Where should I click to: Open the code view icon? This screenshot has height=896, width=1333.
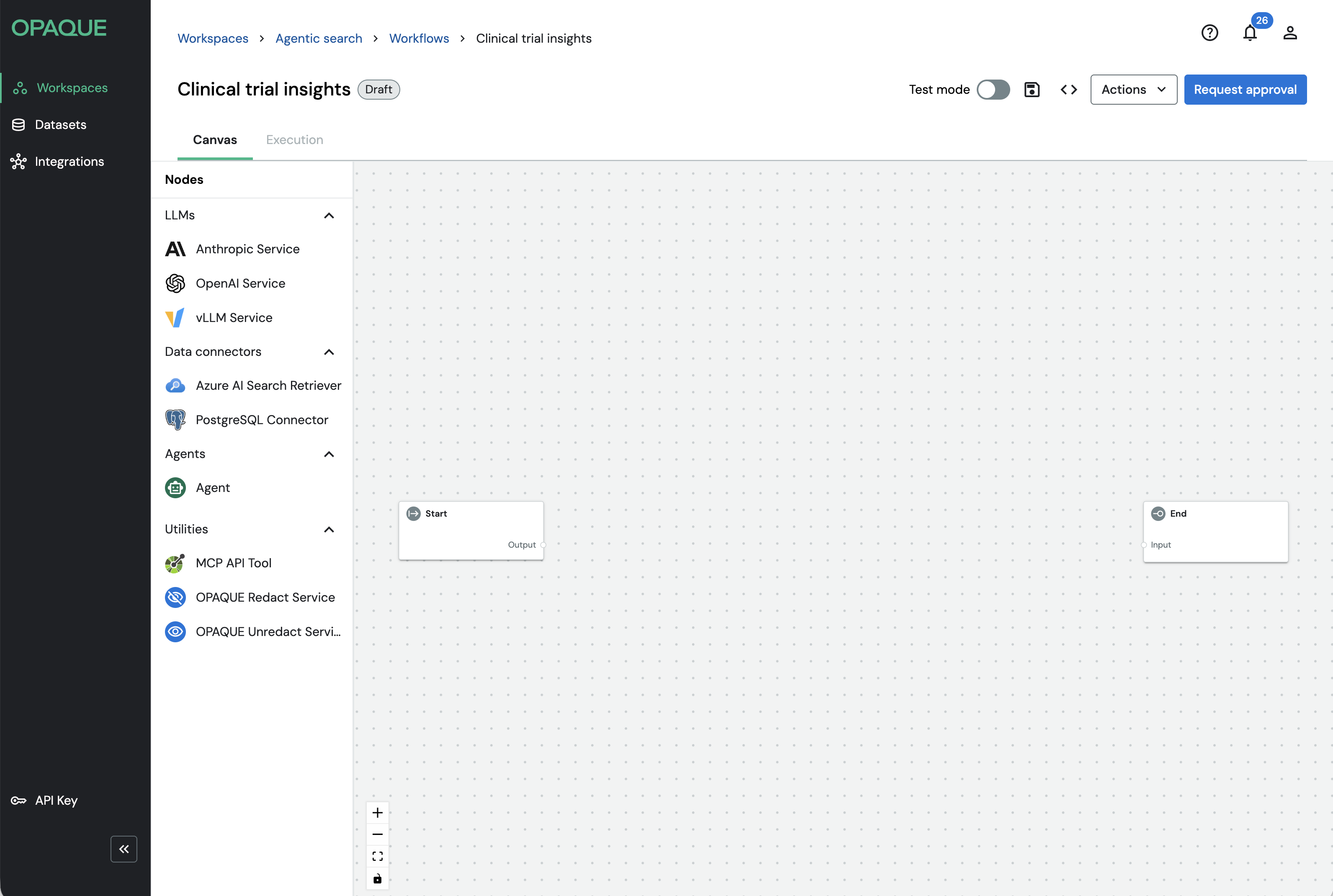pos(1068,90)
